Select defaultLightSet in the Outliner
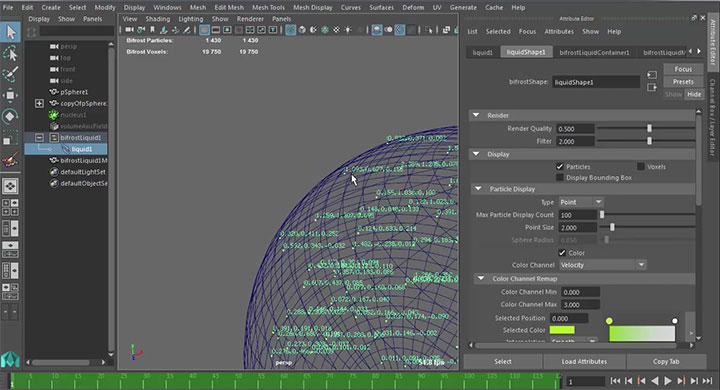This screenshot has width=720, height=390. [83, 172]
